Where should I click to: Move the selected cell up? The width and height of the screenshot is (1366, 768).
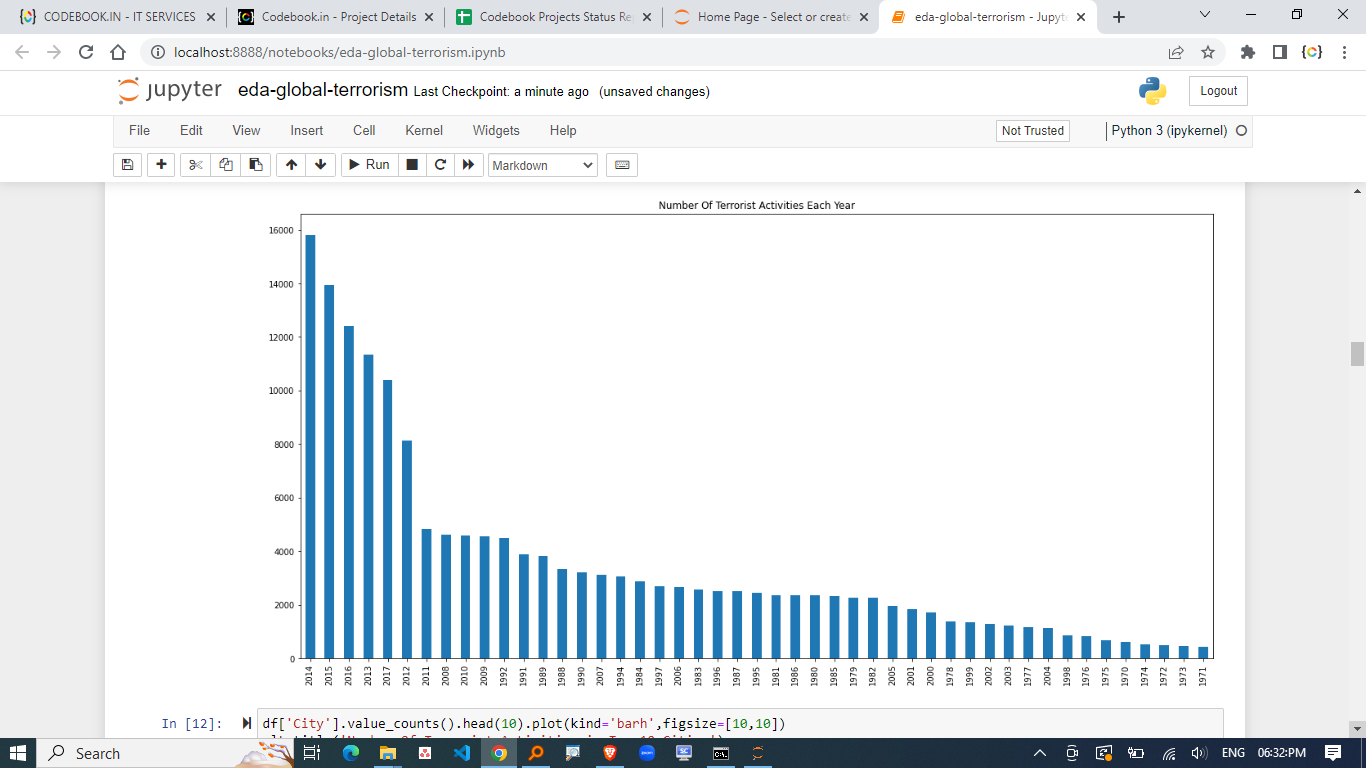(x=291, y=165)
